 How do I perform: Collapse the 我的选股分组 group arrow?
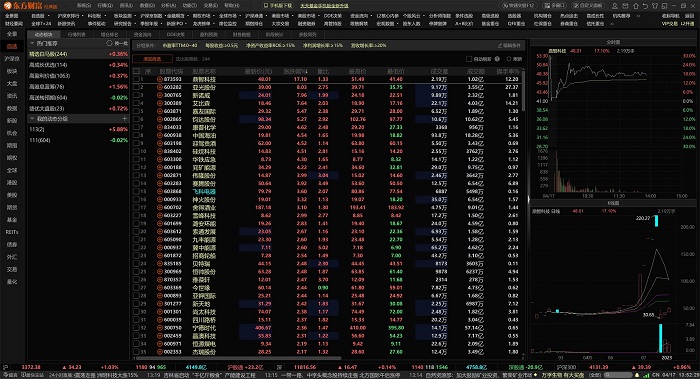tap(32, 119)
